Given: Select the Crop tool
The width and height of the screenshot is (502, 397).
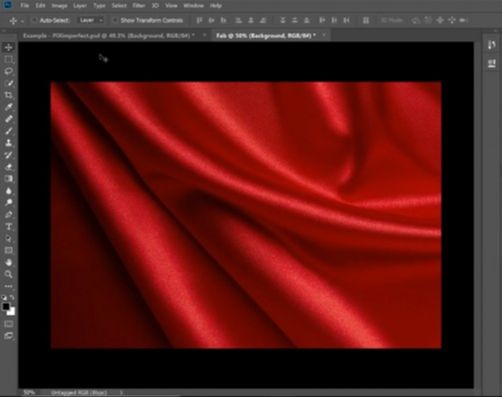Looking at the screenshot, I should click(x=9, y=95).
